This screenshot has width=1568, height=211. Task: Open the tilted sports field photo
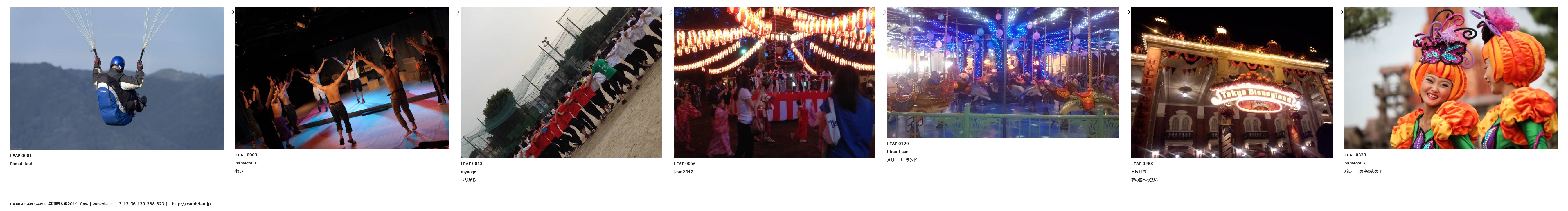click(561, 82)
